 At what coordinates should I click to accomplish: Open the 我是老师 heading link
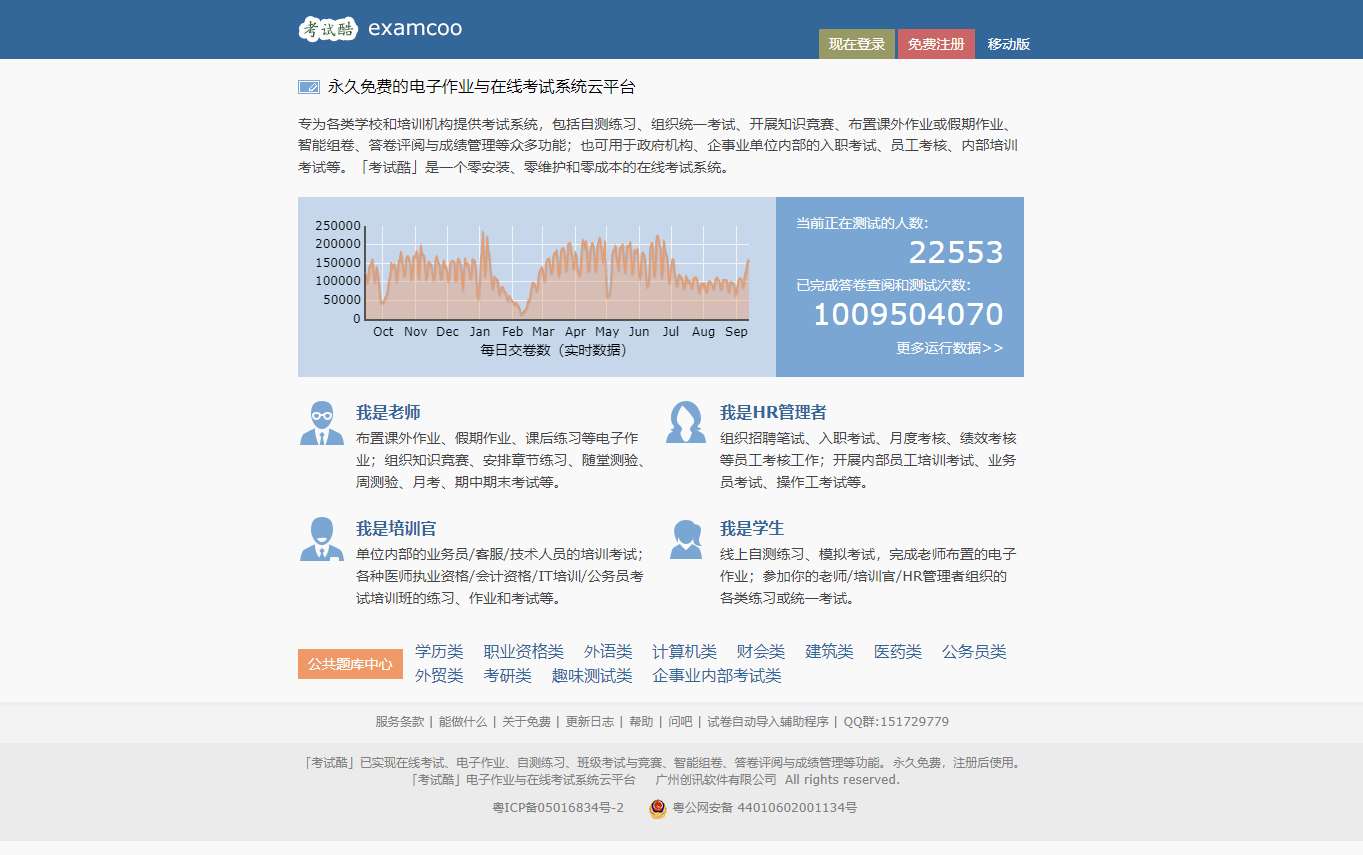(388, 412)
